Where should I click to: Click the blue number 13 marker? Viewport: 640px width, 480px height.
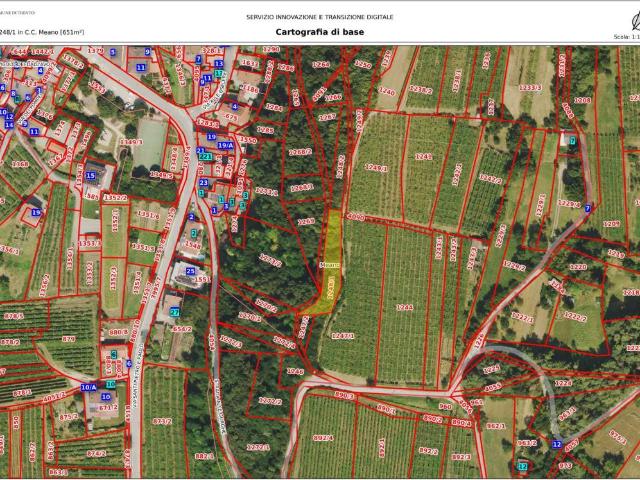click(x=219, y=63)
